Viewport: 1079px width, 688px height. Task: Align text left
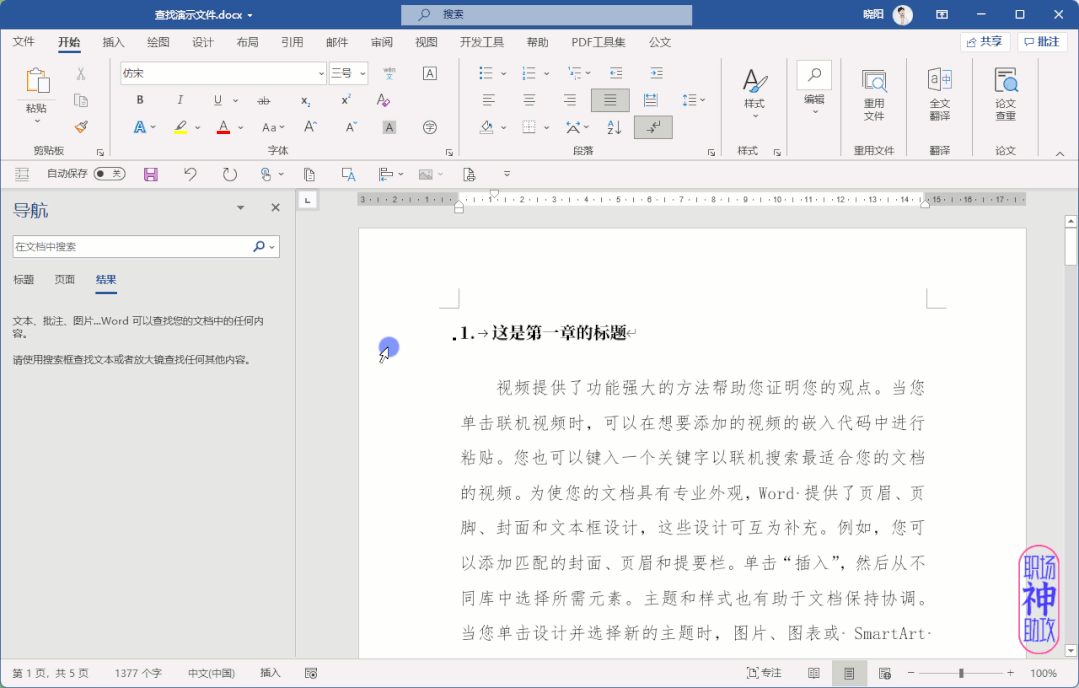click(489, 100)
